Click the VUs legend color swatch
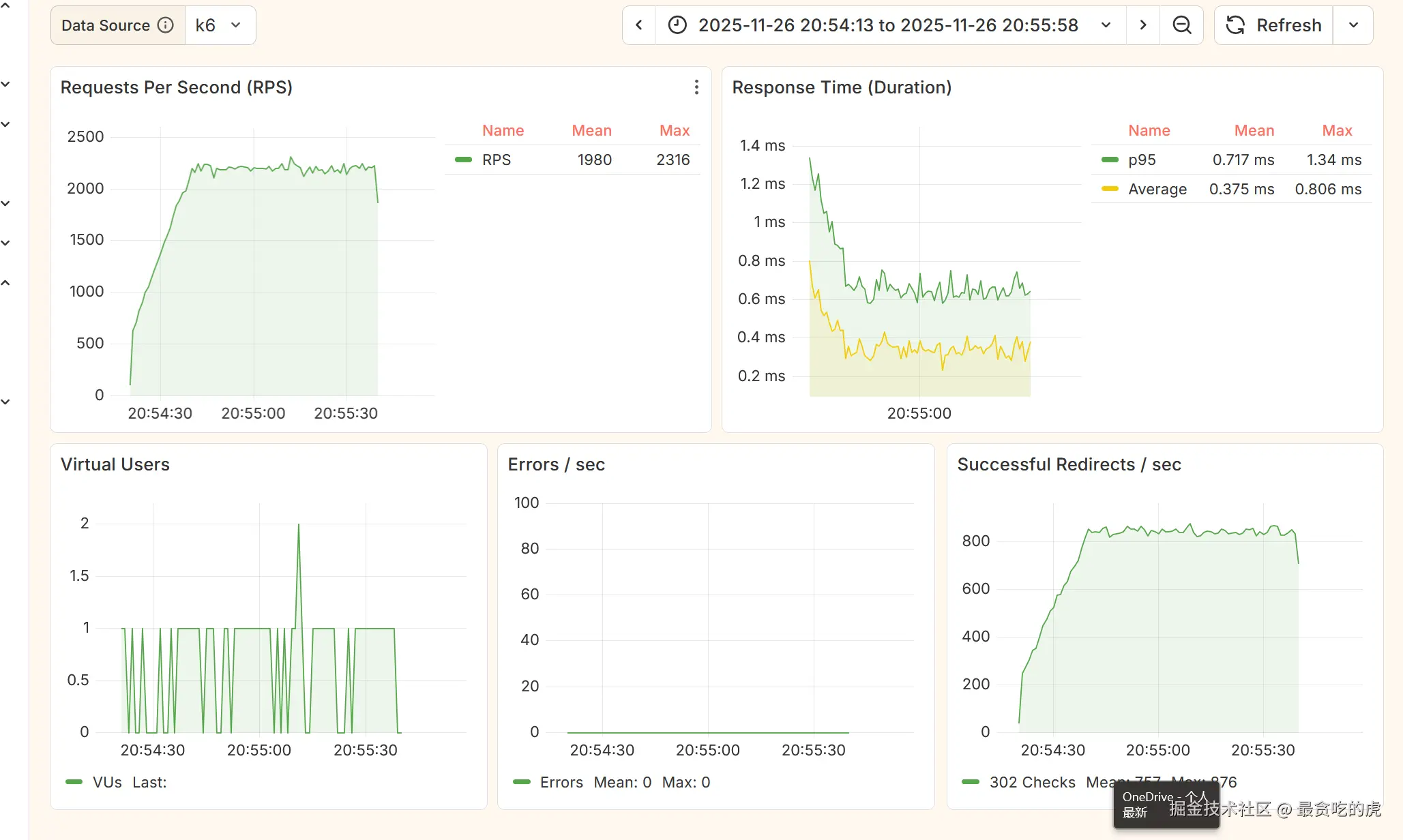The image size is (1403, 840). click(x=74, y=782)
